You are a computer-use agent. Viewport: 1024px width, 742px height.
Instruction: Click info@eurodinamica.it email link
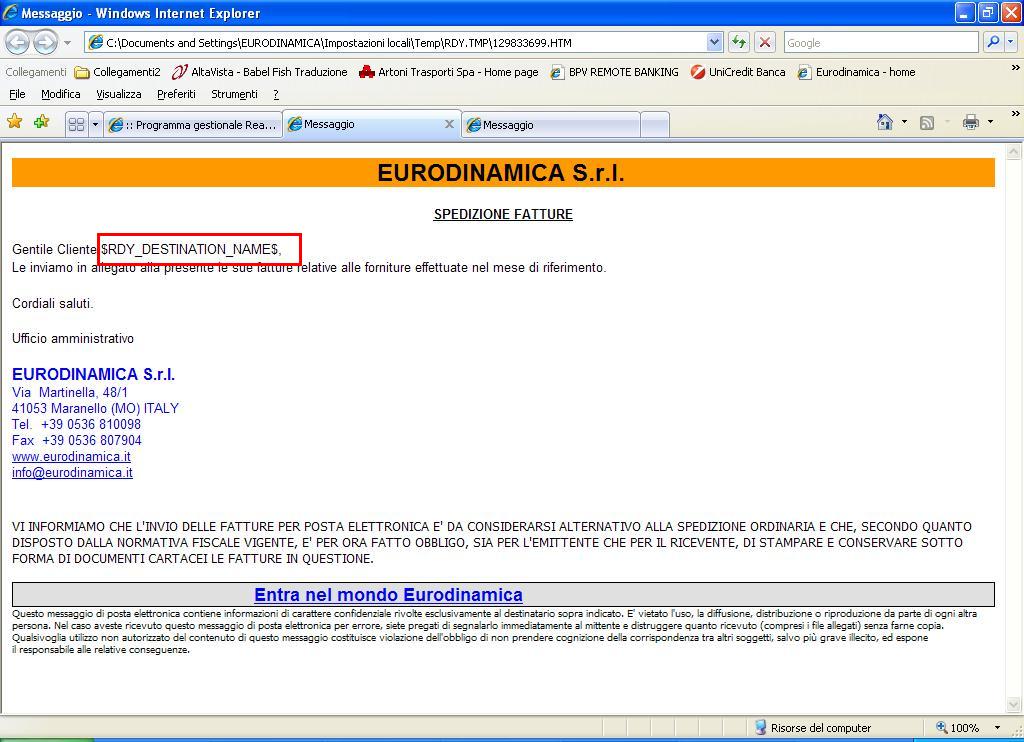tap(72, 472)
